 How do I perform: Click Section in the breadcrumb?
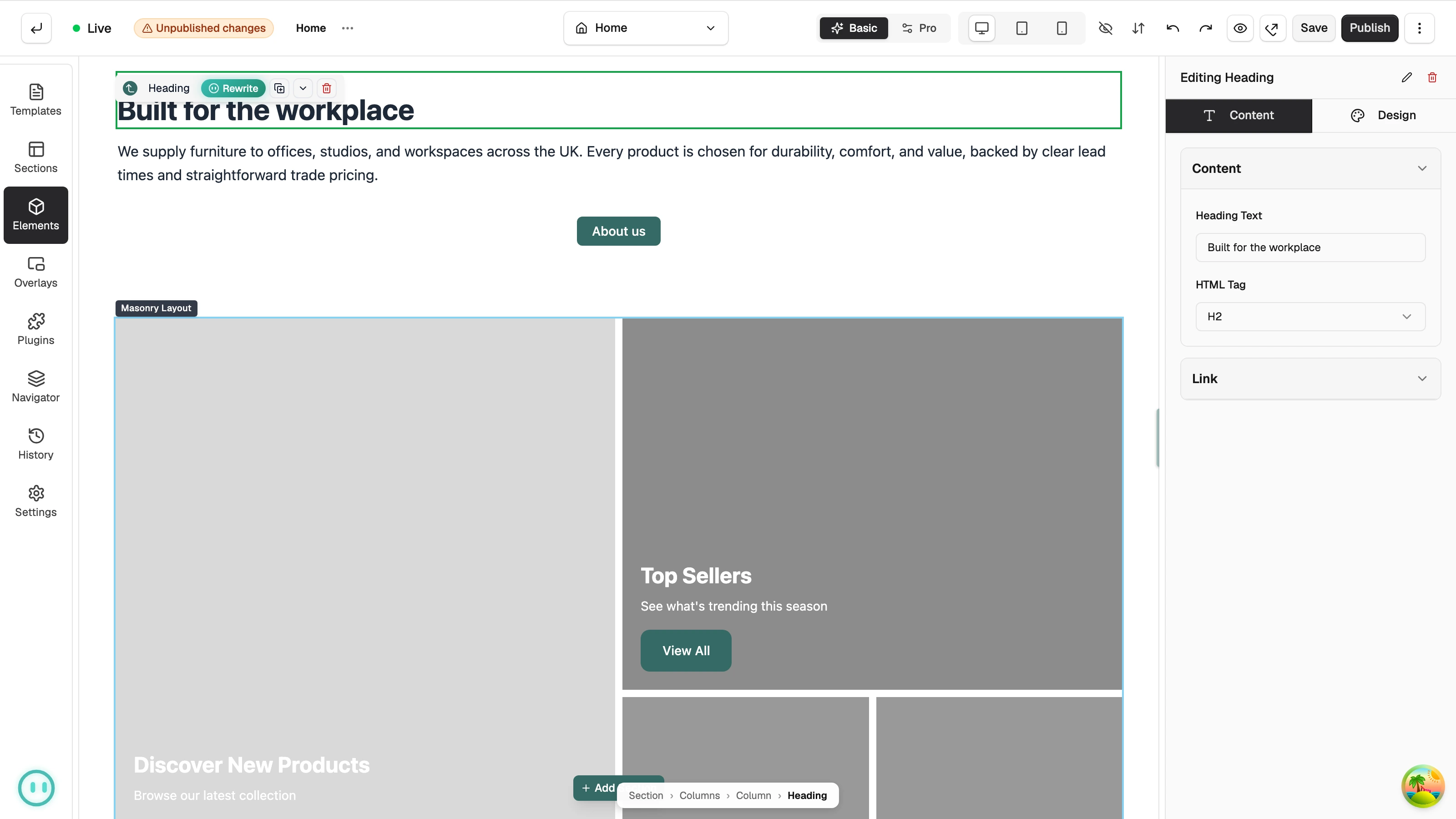click(646, 796)
